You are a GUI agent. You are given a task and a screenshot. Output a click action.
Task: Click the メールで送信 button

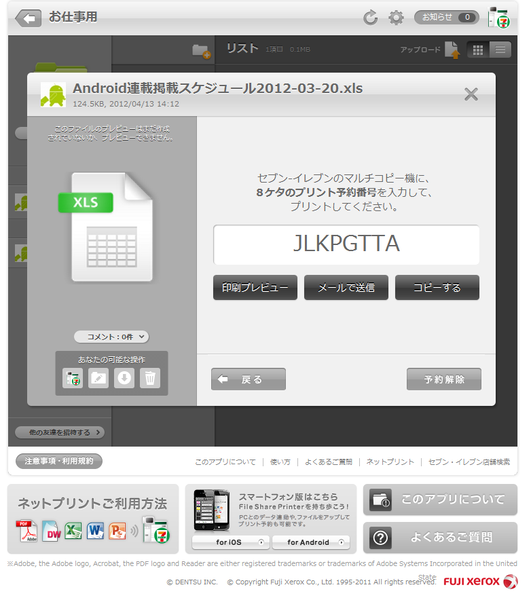(x=346, y=287)
